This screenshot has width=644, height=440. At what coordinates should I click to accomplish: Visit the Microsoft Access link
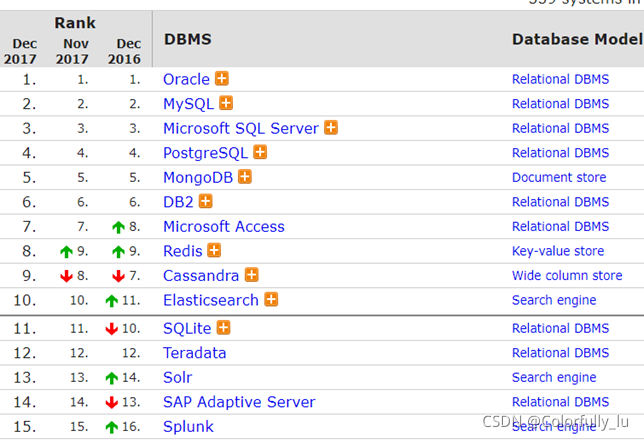point(224,227)
